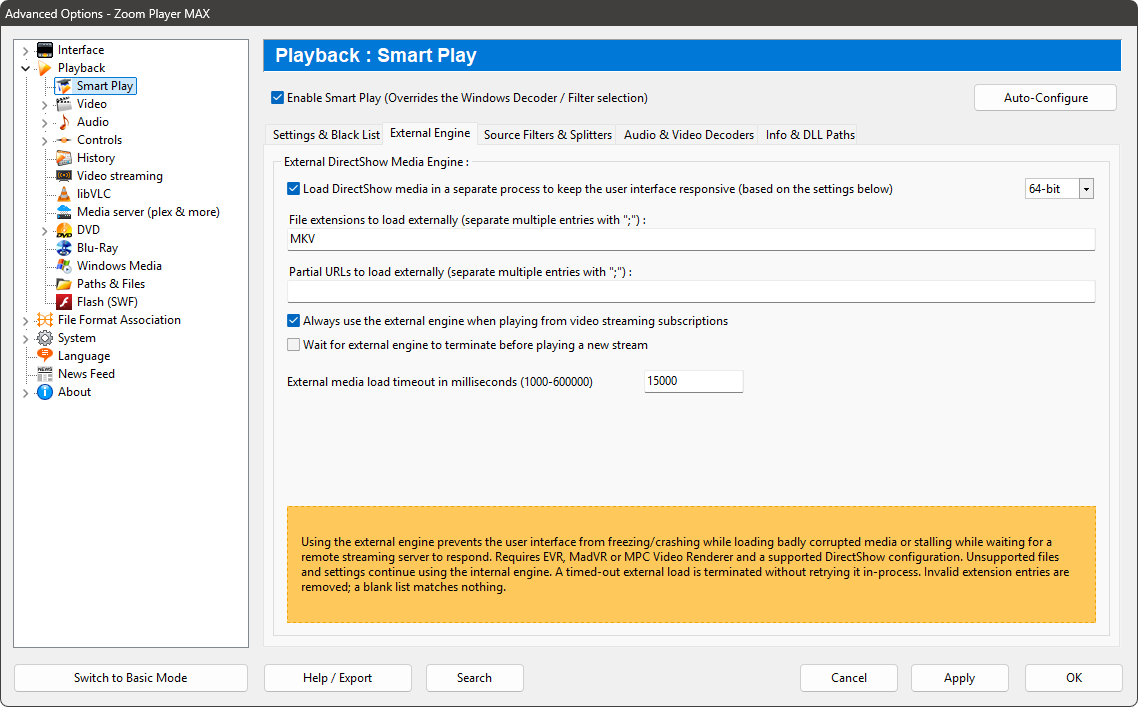Viewport: 1138px width, 707px height.
Task: Click the Controls icon in tree
Action: 64,140
